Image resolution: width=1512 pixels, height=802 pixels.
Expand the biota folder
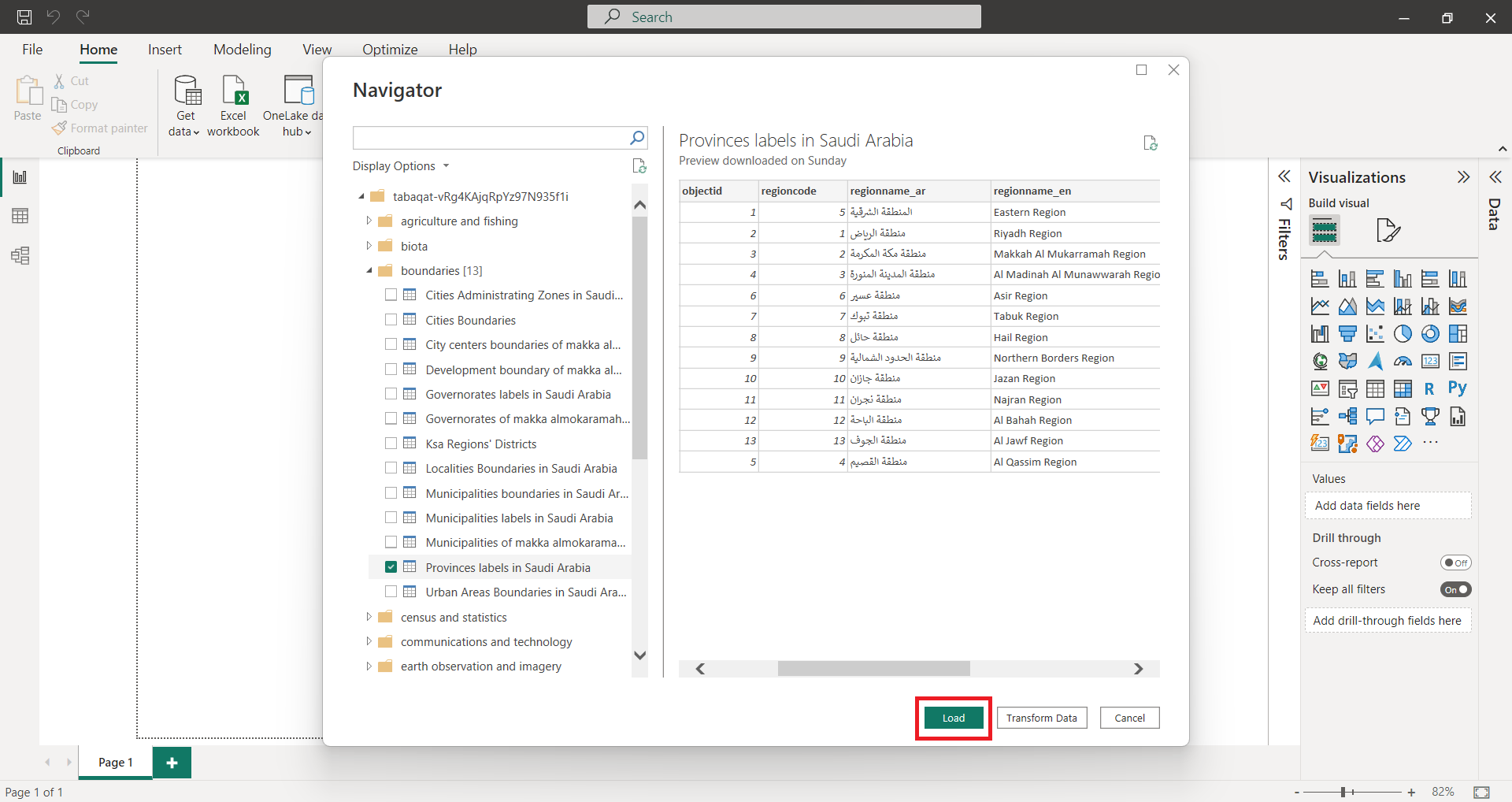pos(369,246)
